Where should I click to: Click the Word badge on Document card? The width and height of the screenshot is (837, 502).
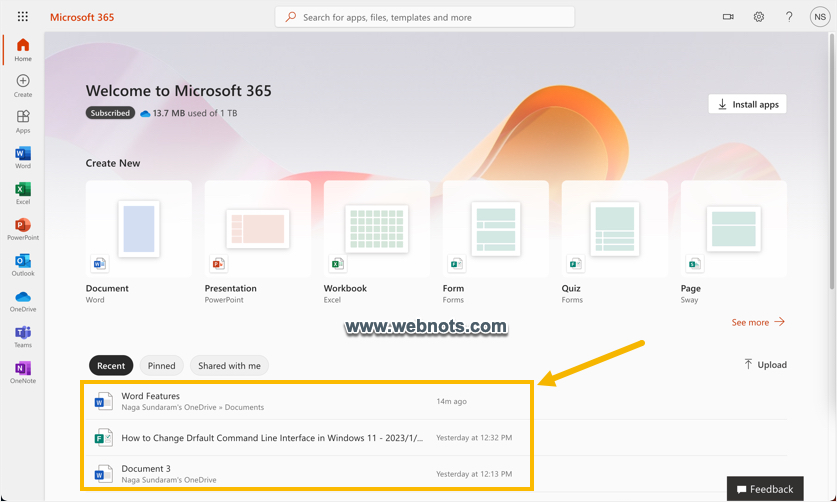[99, 263]
